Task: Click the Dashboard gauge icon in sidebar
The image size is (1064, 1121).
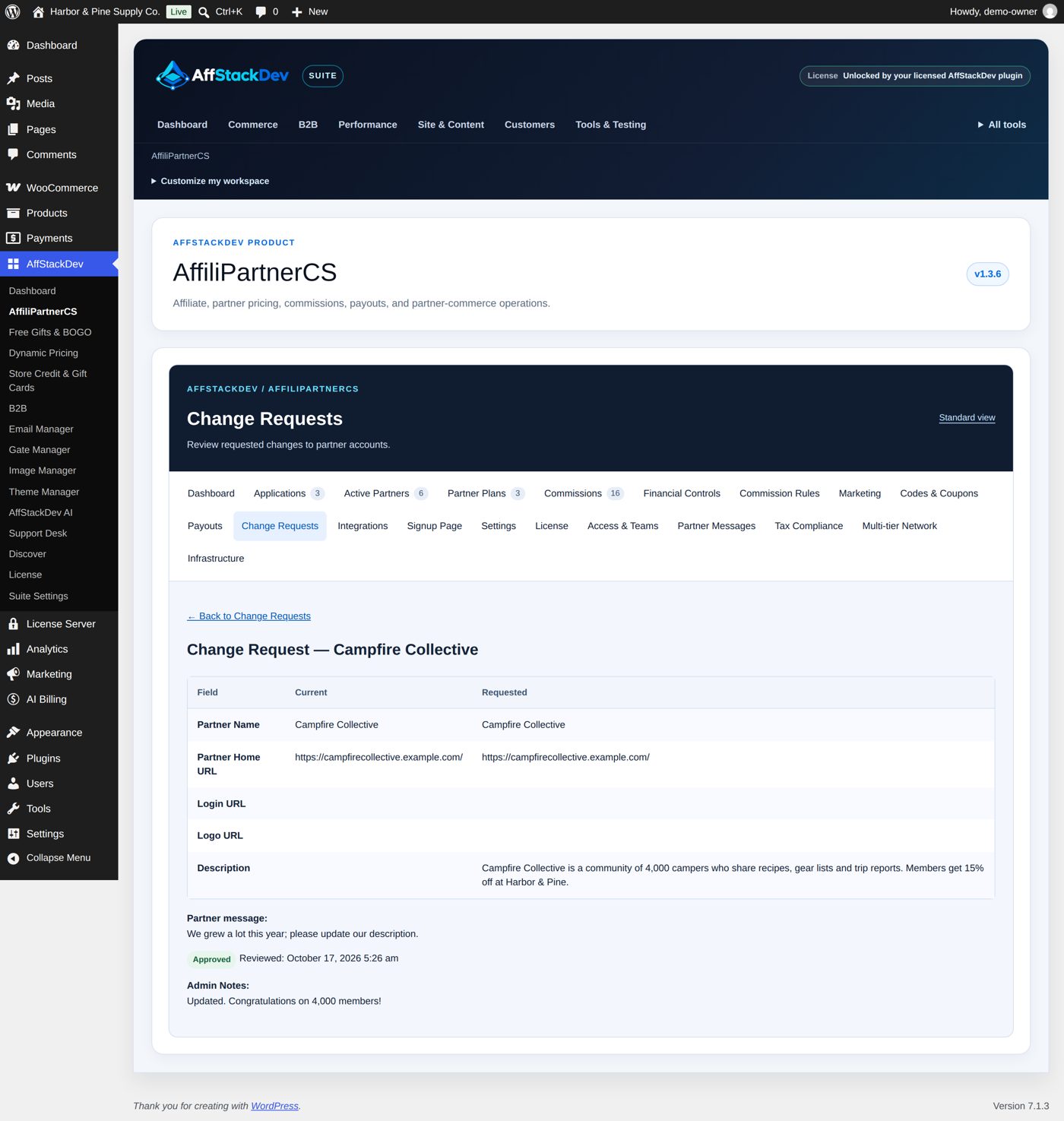Action: click(x=13, y=45)
